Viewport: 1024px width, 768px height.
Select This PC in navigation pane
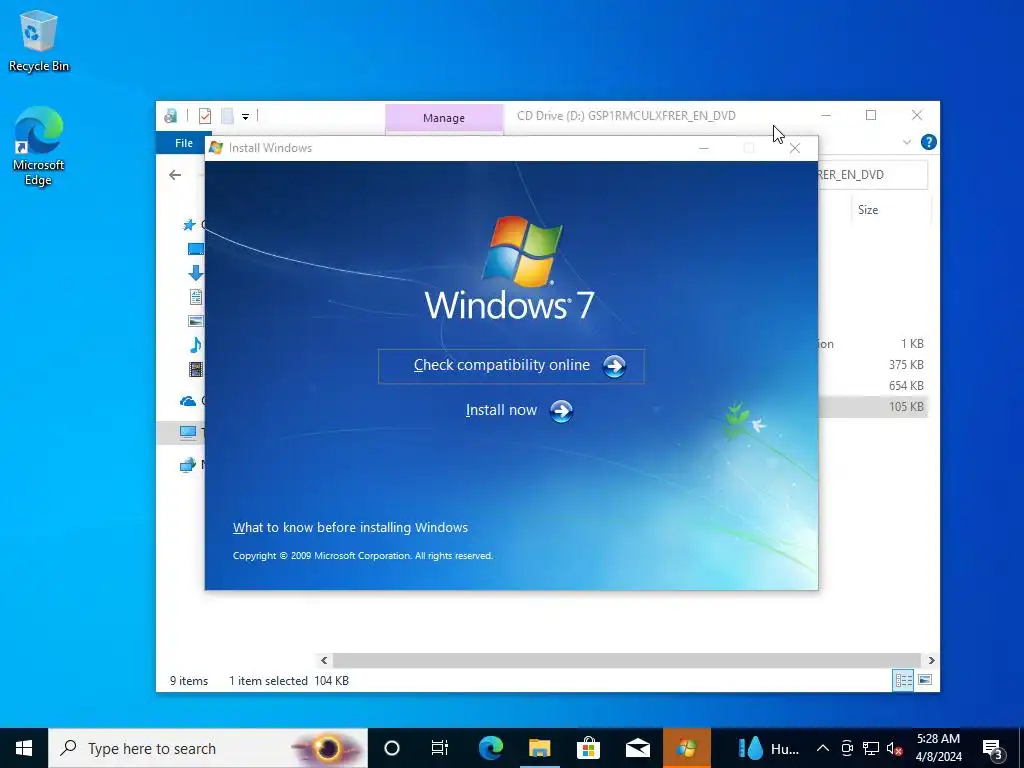188,432
